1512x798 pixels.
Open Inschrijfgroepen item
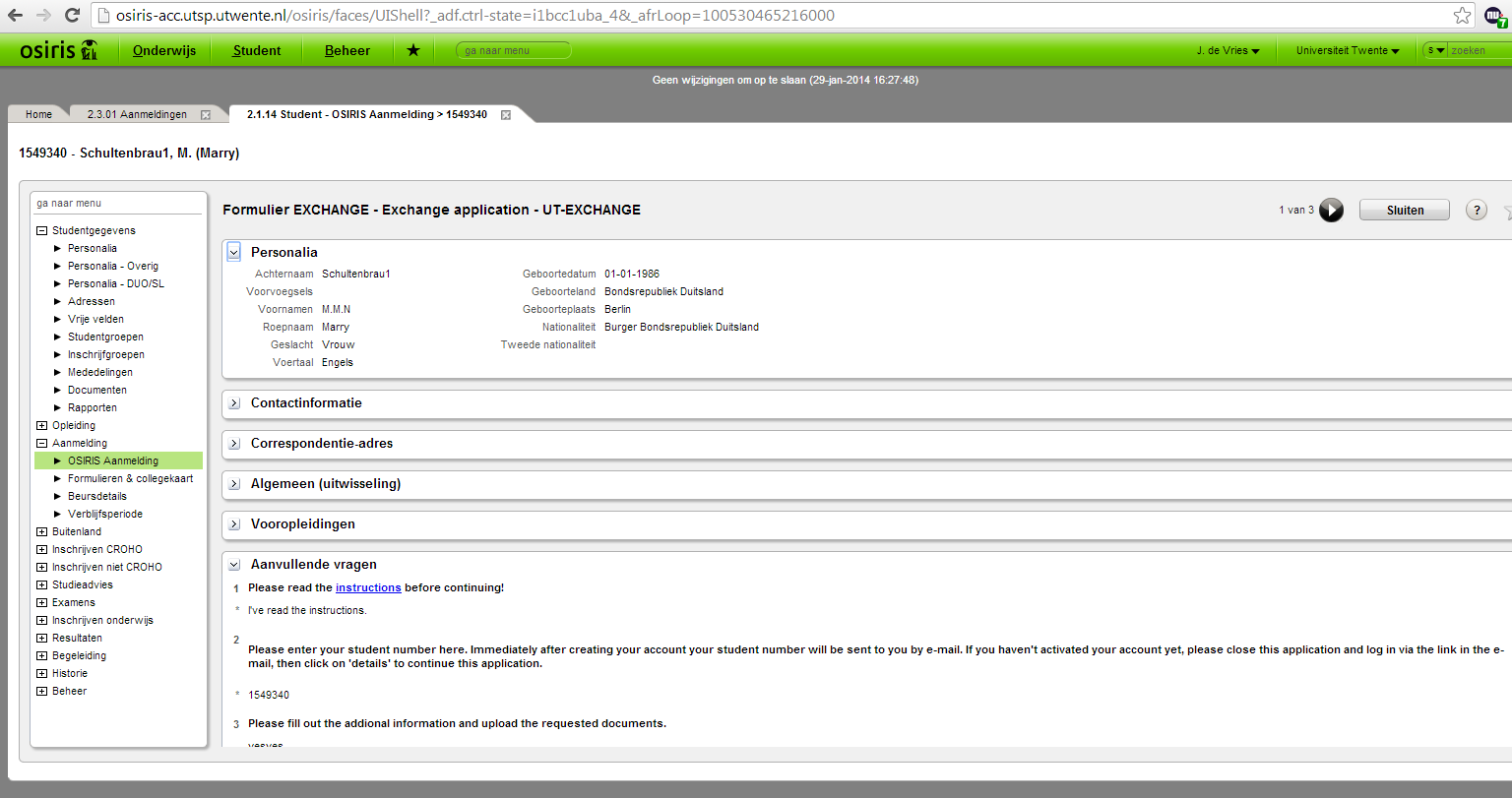pos(106,354)
